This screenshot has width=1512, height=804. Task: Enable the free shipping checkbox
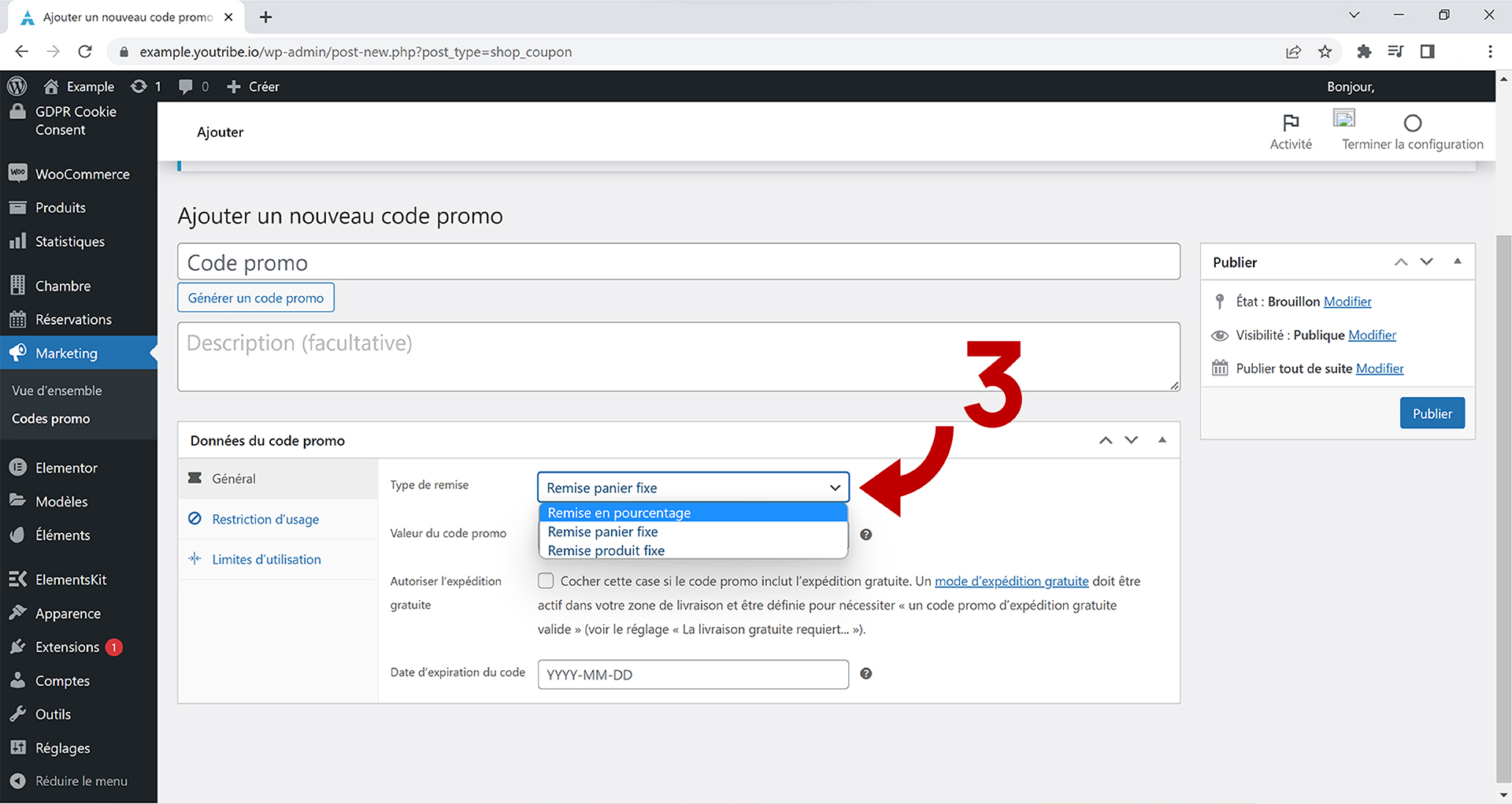546,581
